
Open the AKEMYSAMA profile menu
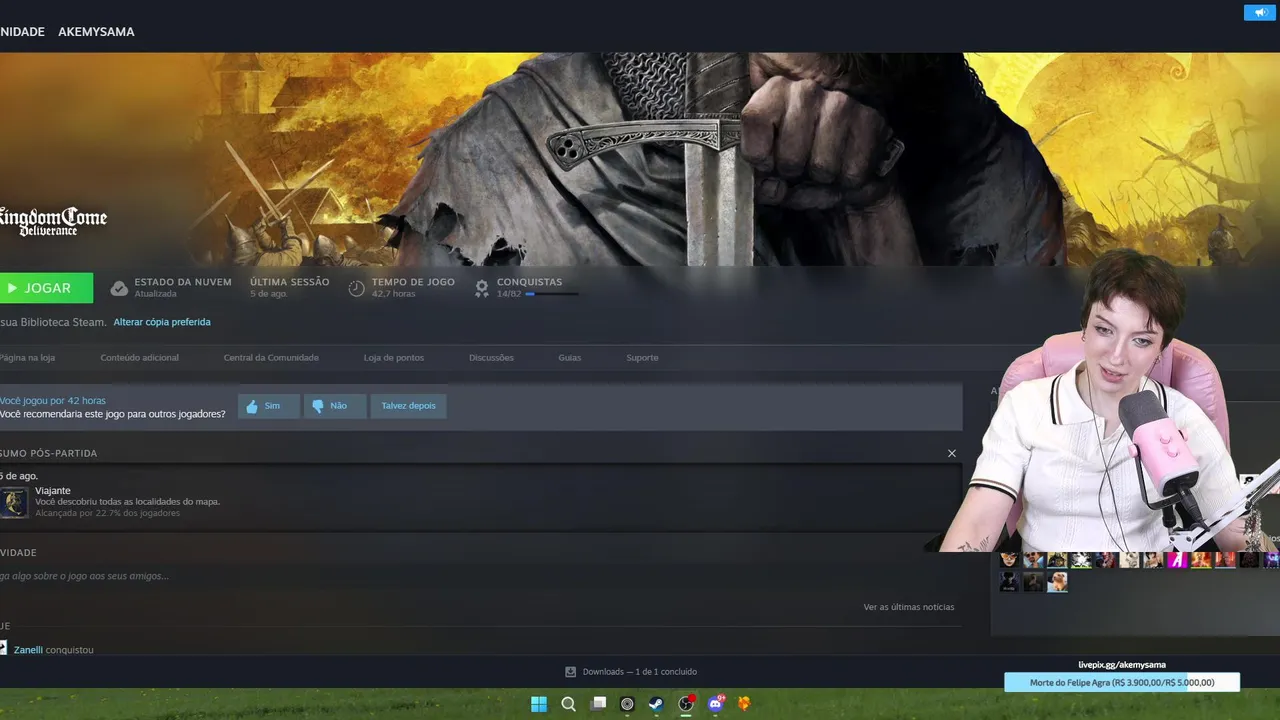tap(96, 32)
